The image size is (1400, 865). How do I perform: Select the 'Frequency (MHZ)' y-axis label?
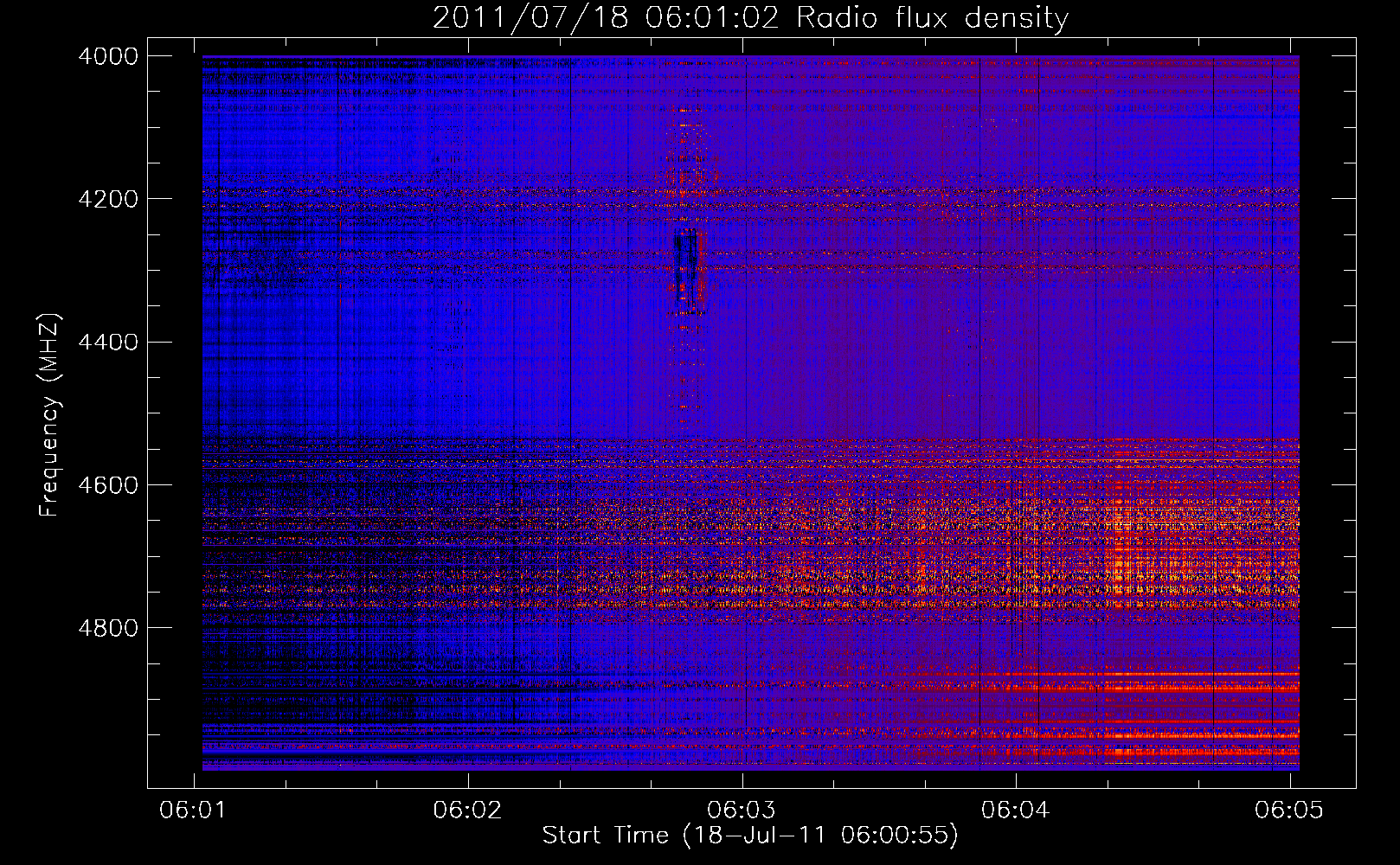[49, 415]
